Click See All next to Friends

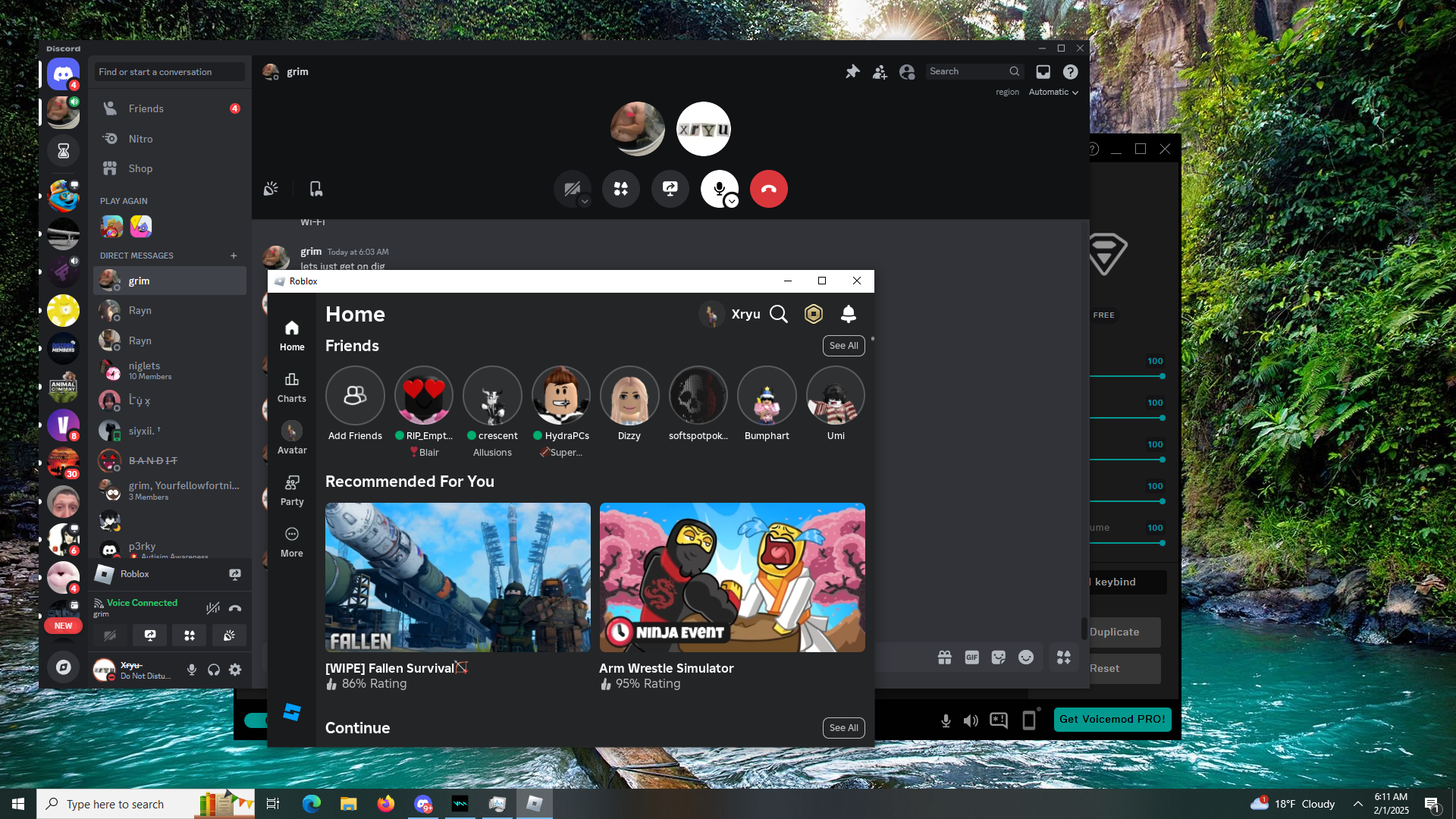click(843, 345)
